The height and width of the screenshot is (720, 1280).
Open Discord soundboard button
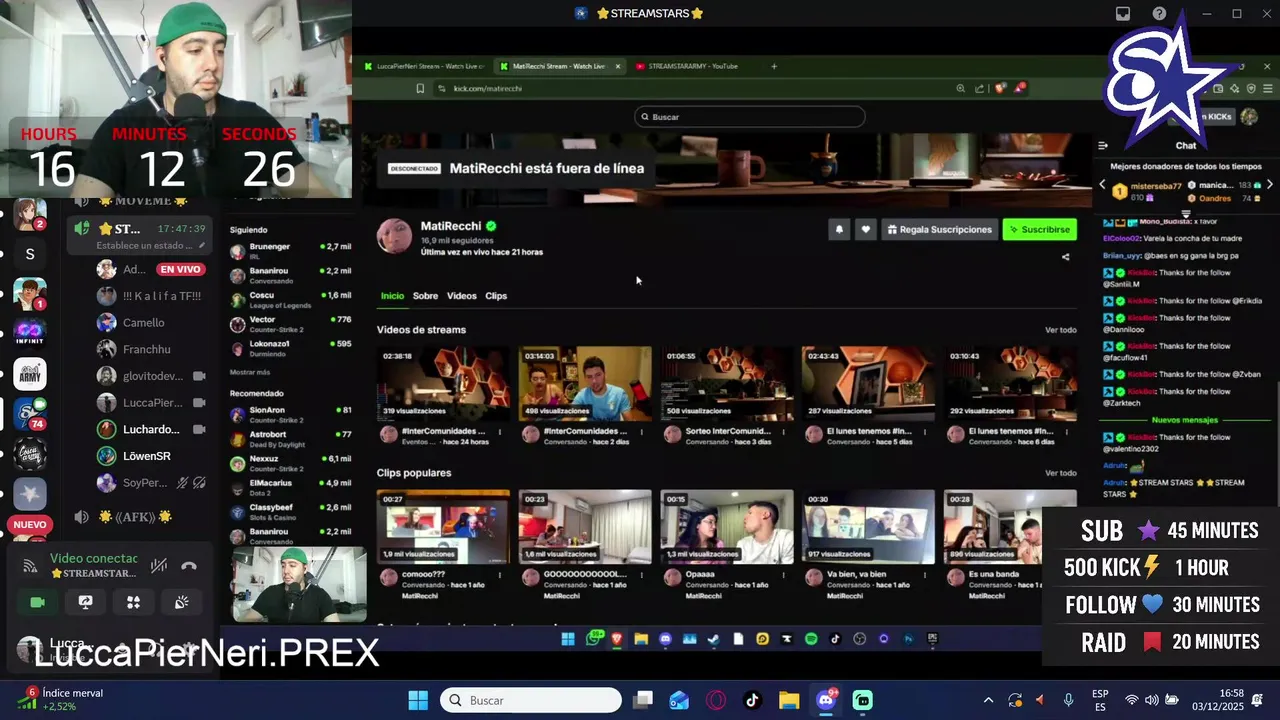click(181, 602)
